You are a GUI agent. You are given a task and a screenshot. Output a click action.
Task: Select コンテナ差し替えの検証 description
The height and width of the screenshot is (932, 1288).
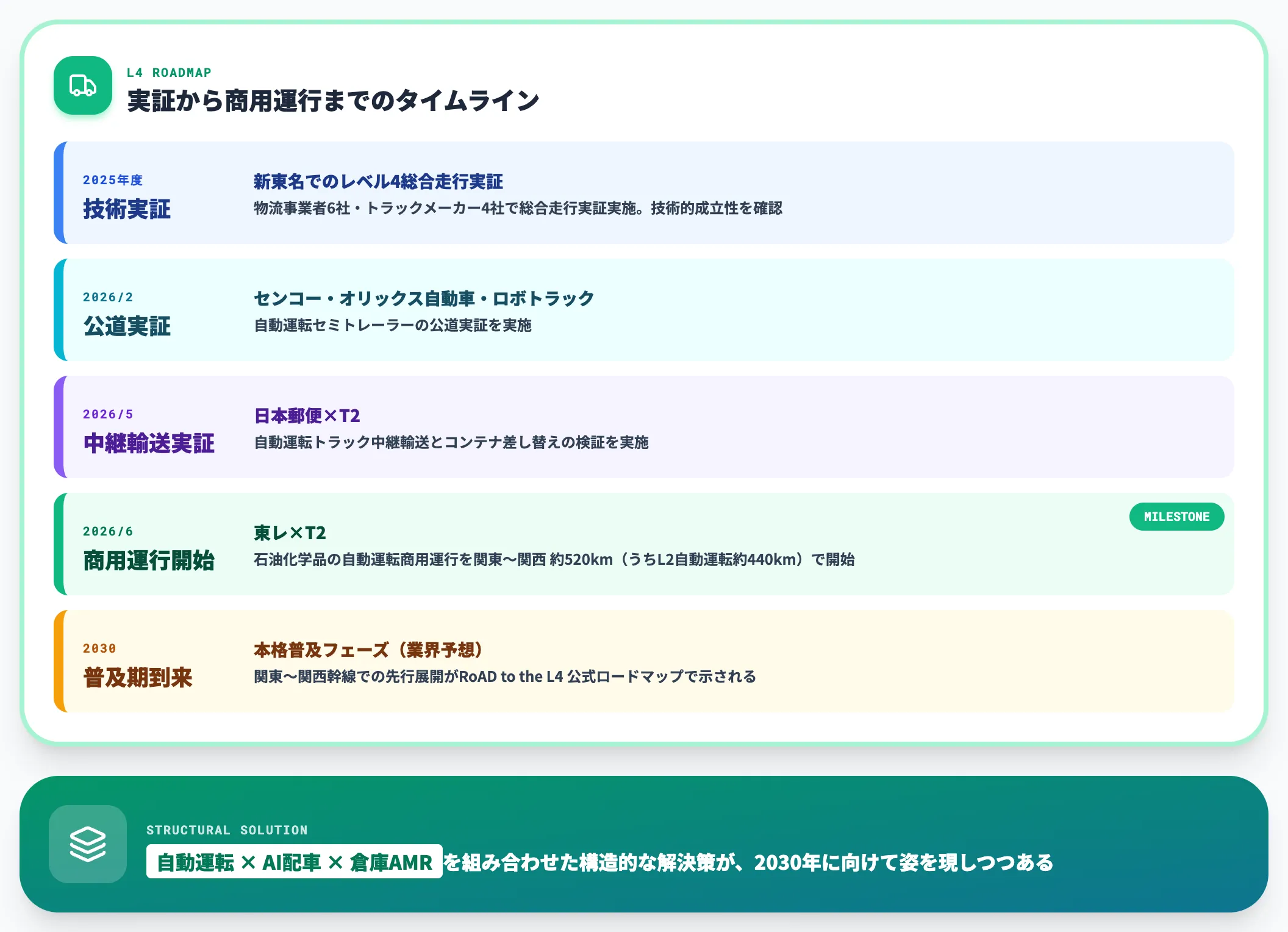click(451, 442)
